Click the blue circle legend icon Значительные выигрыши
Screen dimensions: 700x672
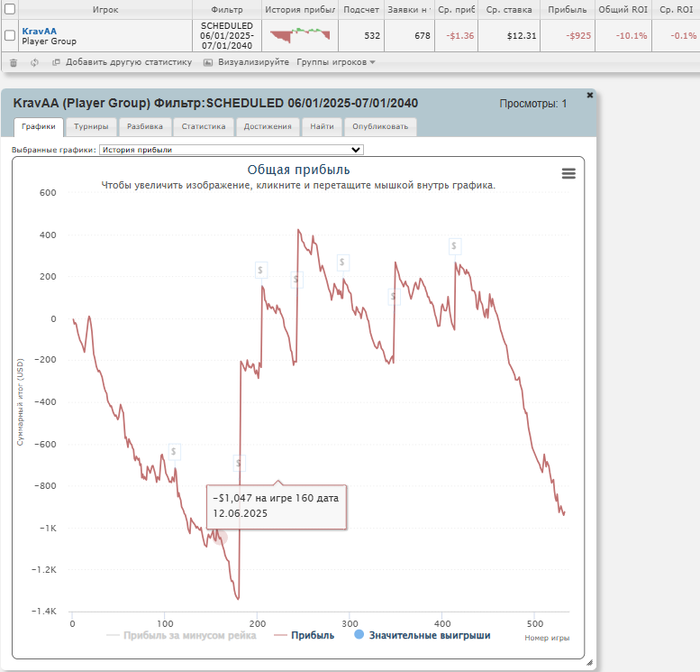pos(359,634)
